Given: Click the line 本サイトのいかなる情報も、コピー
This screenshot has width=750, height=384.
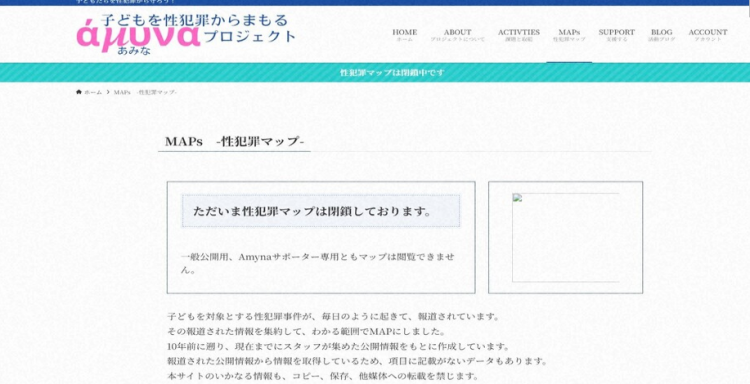Looking at the screenshot, I should coord(323,376).
